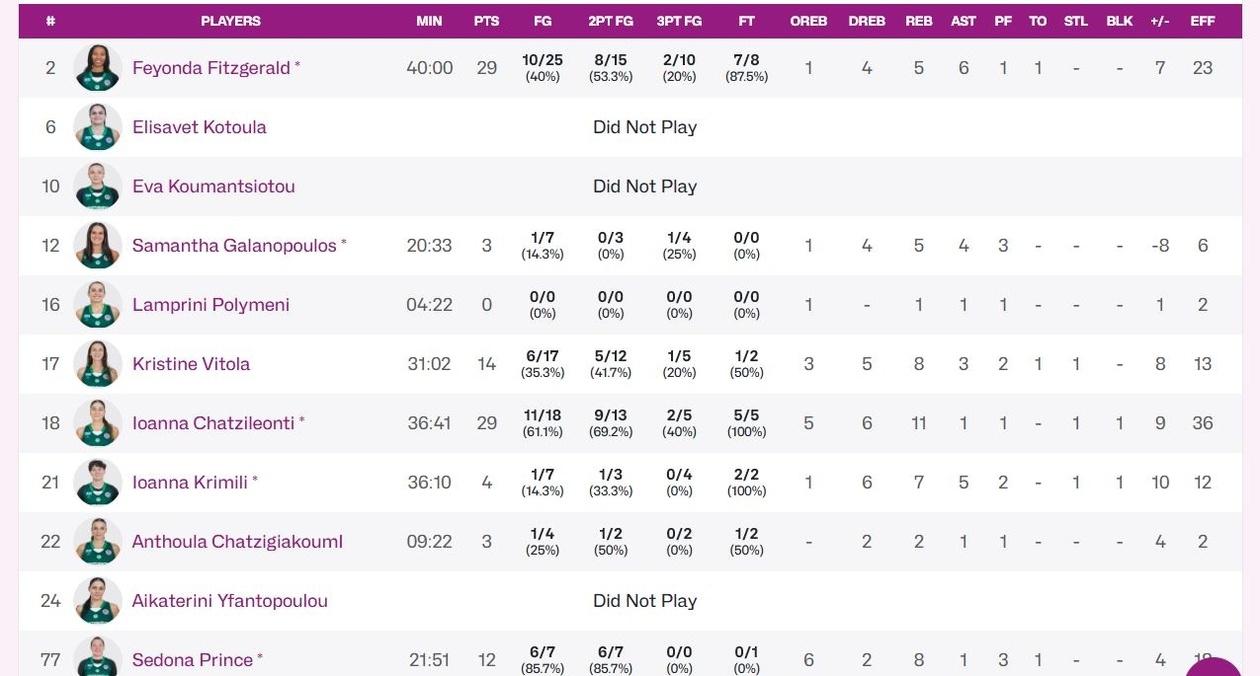Click Kristine Vitola's player photo
1260x676 pixels.
(97, 364)
